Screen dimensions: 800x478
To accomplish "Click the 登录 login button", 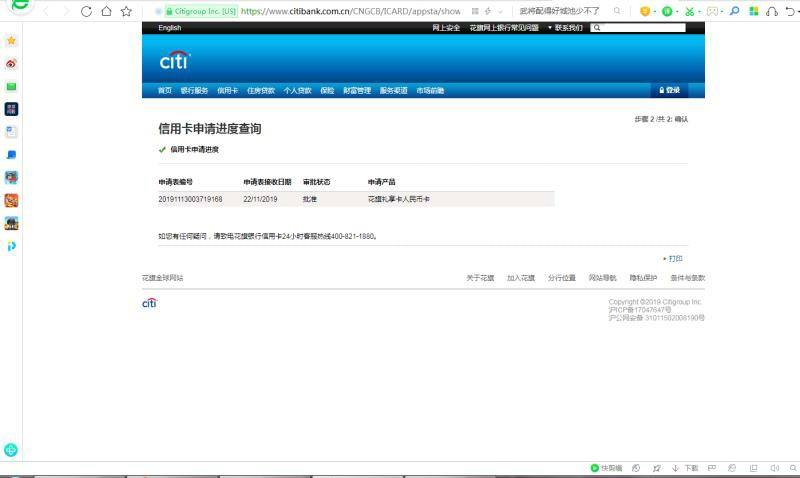I will pyautogui.click(x=669, y=90).
